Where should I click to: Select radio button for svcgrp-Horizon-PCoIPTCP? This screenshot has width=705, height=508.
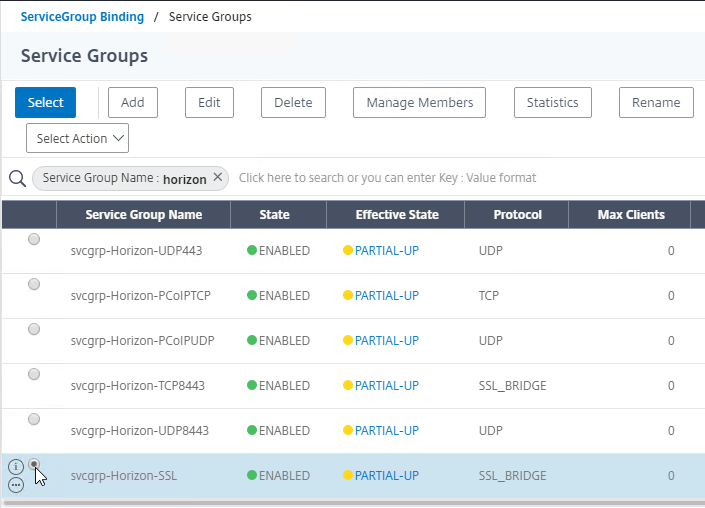pyautogui.click(x=34, y=284)
